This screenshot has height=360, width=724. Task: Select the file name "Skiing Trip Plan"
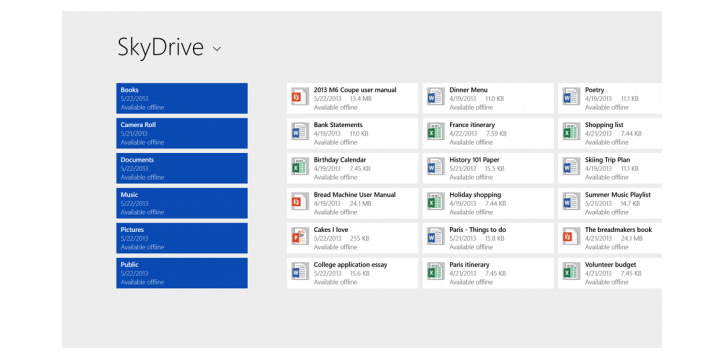click(x=608, y=160)
